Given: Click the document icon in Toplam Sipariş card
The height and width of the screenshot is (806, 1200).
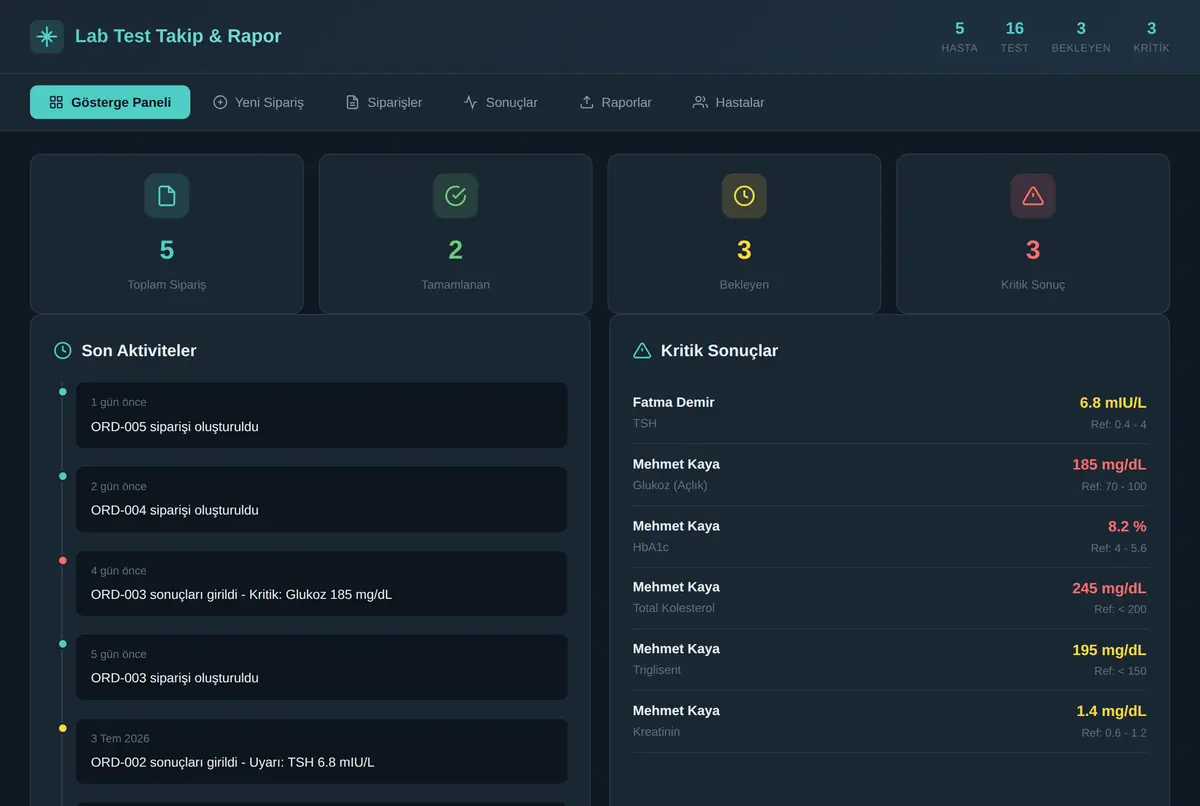Looking at the screenshot, I should (167, 196).
